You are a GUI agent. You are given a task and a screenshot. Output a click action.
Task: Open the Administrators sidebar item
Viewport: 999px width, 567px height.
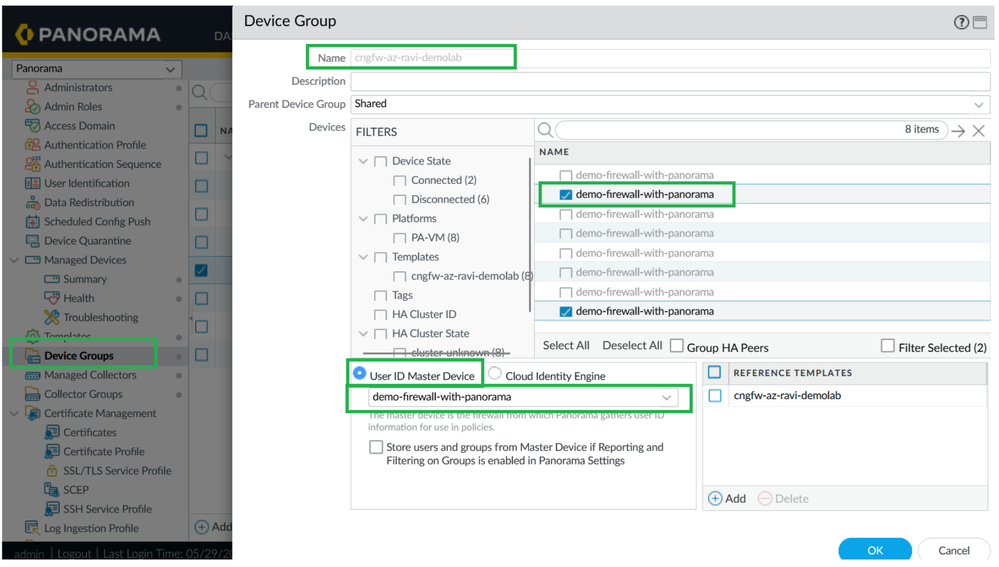pos(78,87)
